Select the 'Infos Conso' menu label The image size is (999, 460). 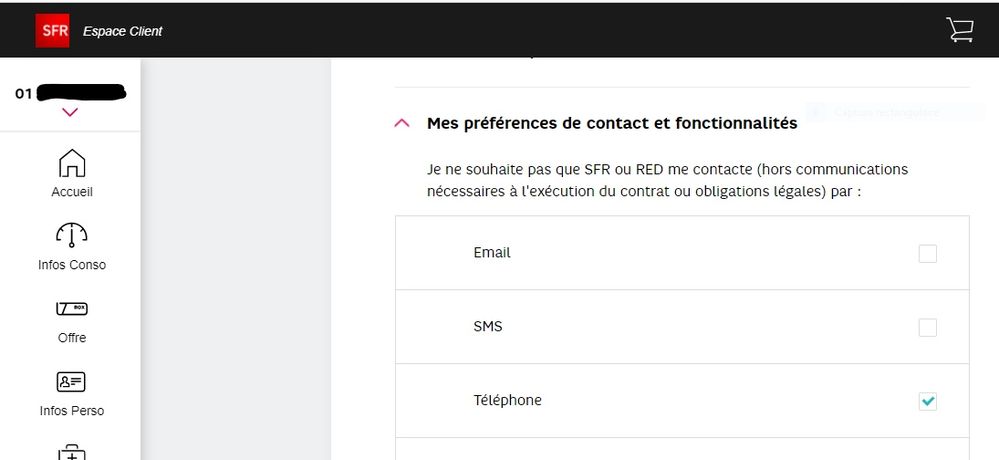[71, 265]
